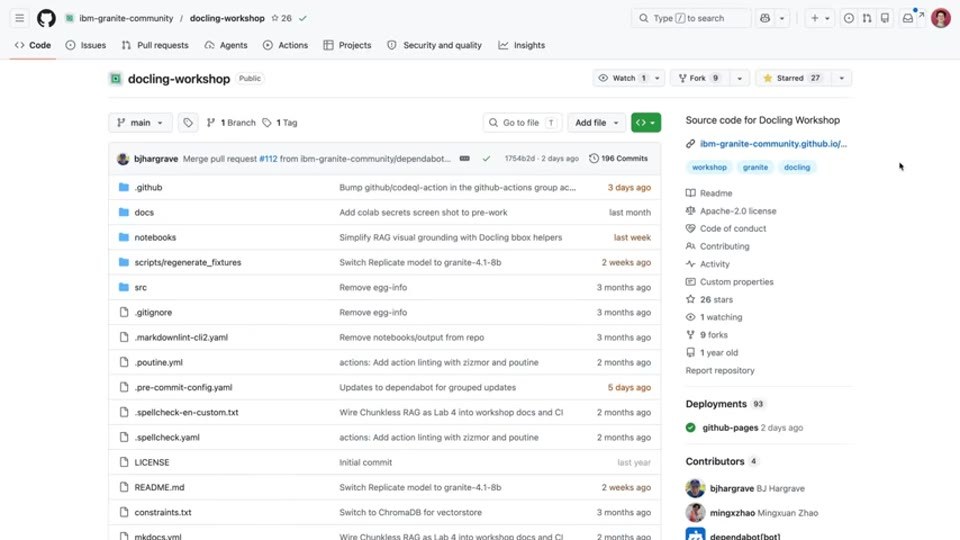This screenshot has height=540, width=960.
Task: Click the Go to file search field
Action: click(522, 122)
